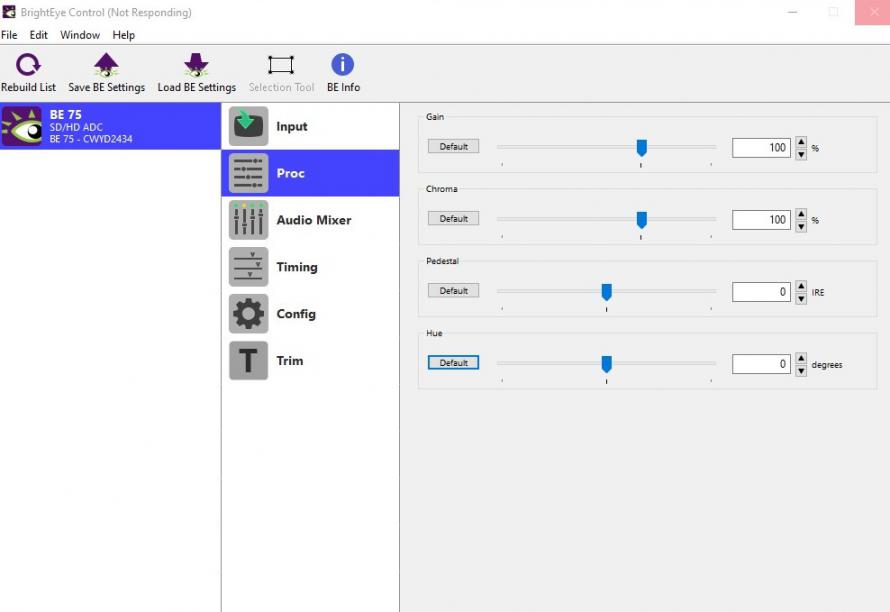Select the BE 75 - CWYD2434 device text
890x612 pixels.
(91, 139)
